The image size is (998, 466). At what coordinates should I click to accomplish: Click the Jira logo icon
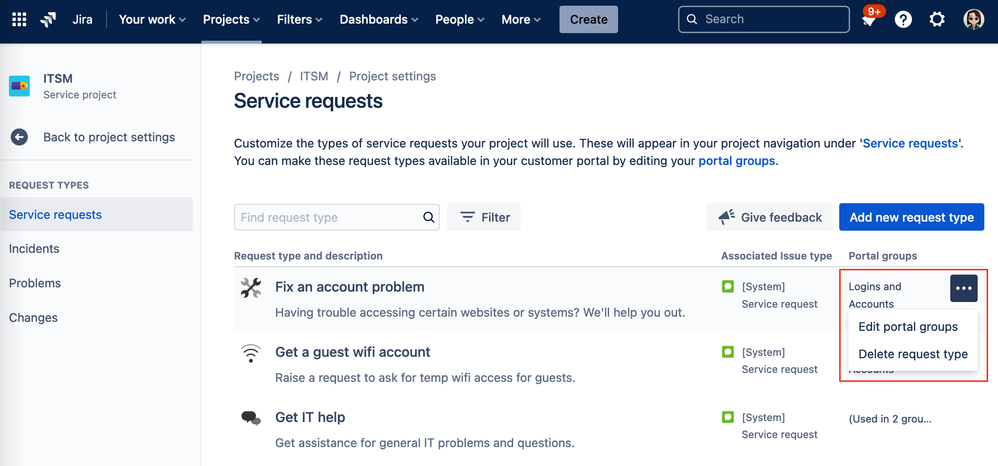pos(48,20)
